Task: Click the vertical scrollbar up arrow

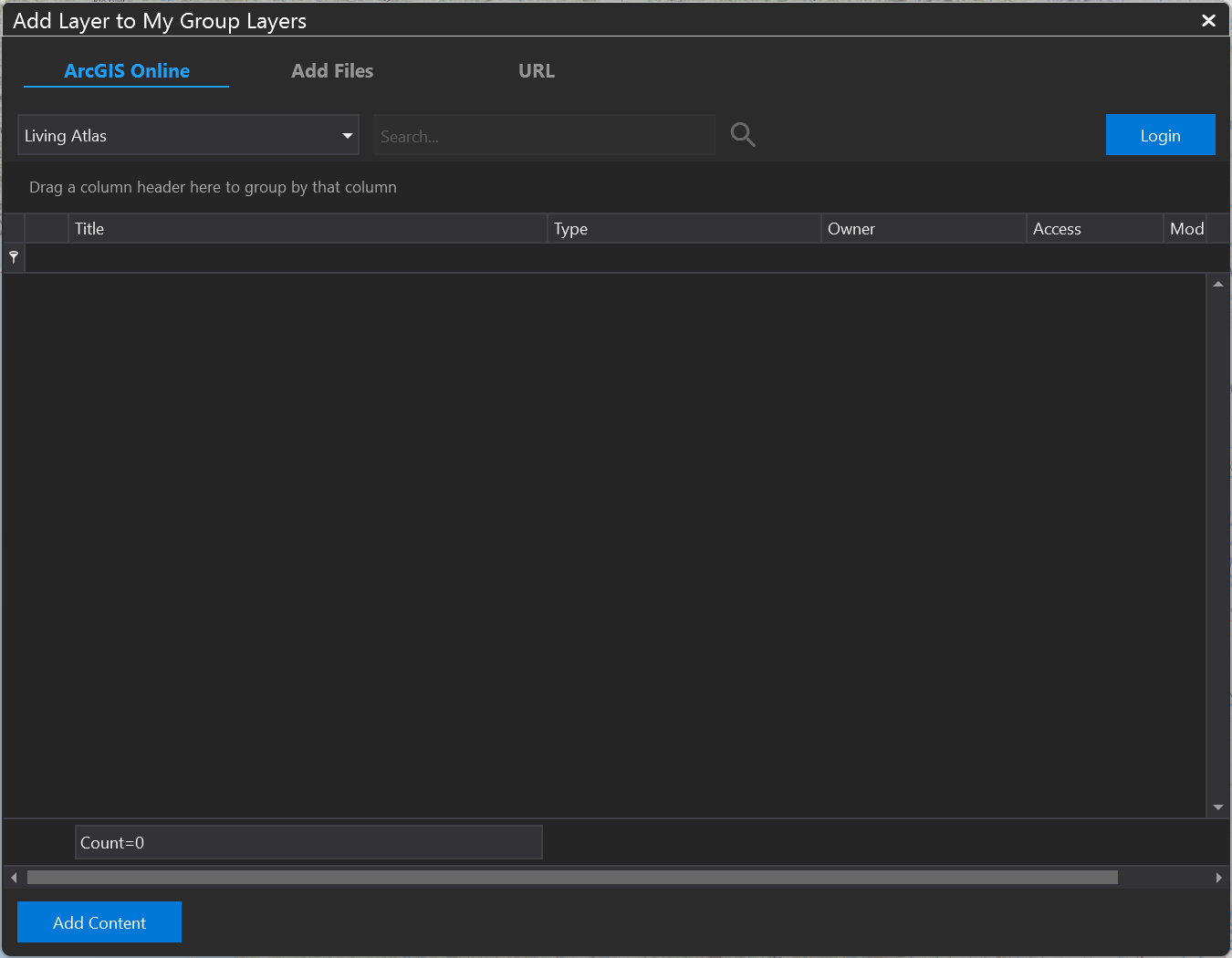Action: click(1217, 285)
